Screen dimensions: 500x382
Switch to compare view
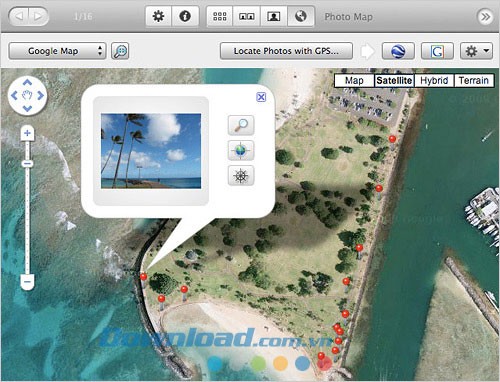coord(247,16)
